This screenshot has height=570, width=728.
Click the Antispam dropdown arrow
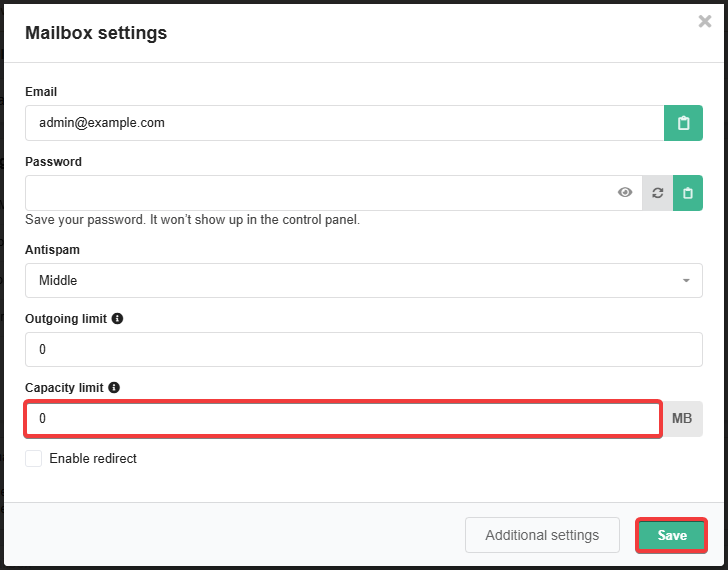[686, 281]
